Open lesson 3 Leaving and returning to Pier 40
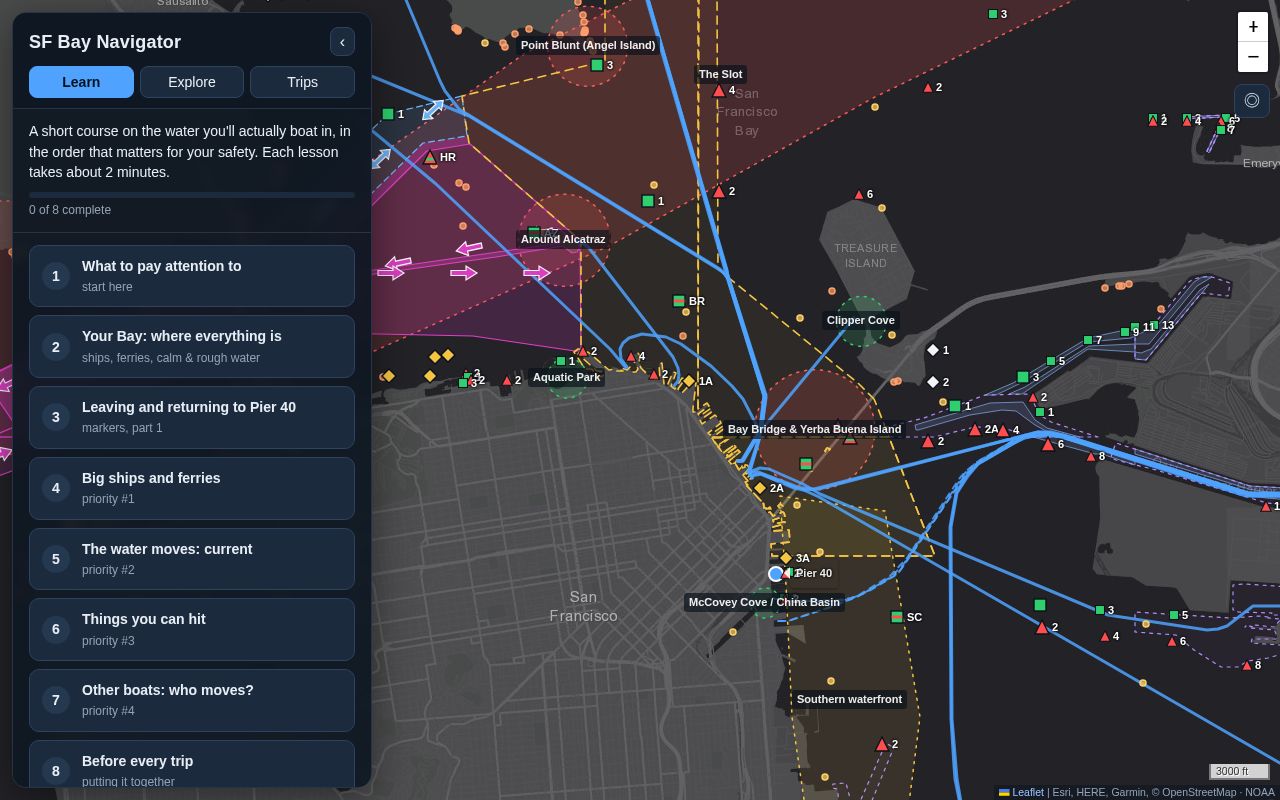Image resolution: width=1280 pixels, height=800 pixels. point(192,417)
